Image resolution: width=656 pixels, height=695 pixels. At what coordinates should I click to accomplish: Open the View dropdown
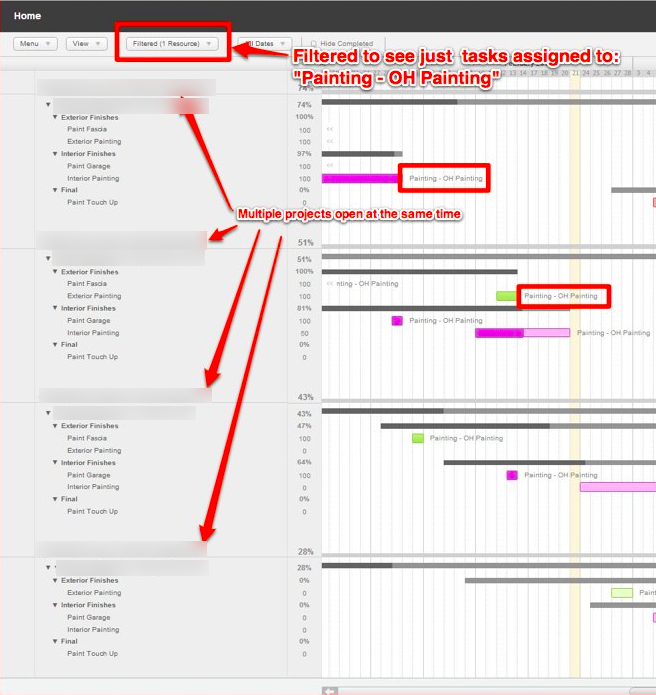click(86, 43)
